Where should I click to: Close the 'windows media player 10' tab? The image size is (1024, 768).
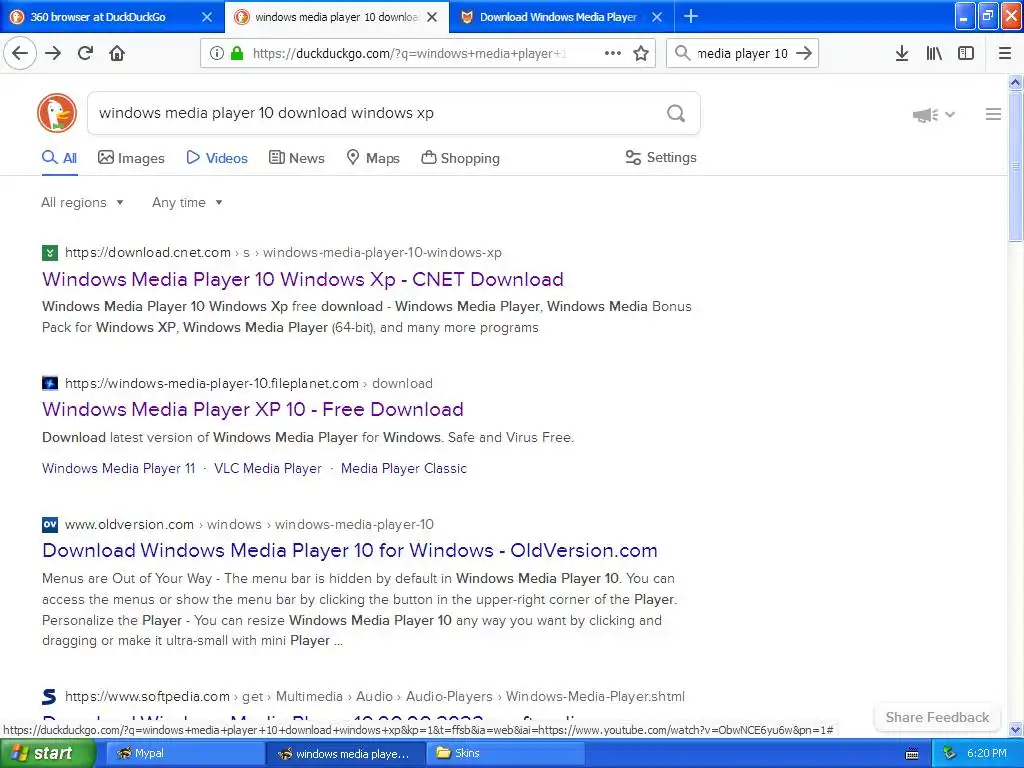[432, 17]
